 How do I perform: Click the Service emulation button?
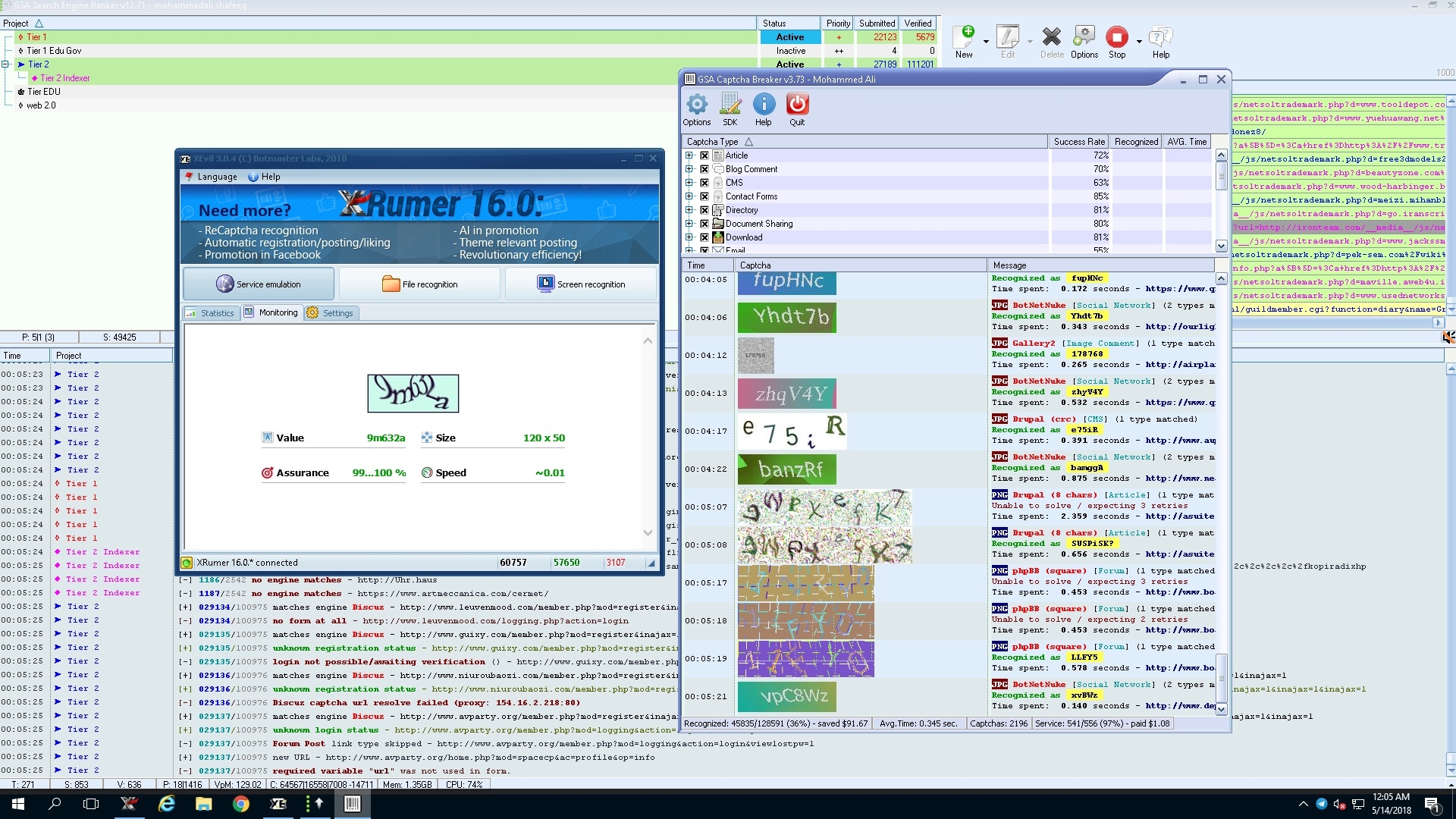(x=259, y=284)
